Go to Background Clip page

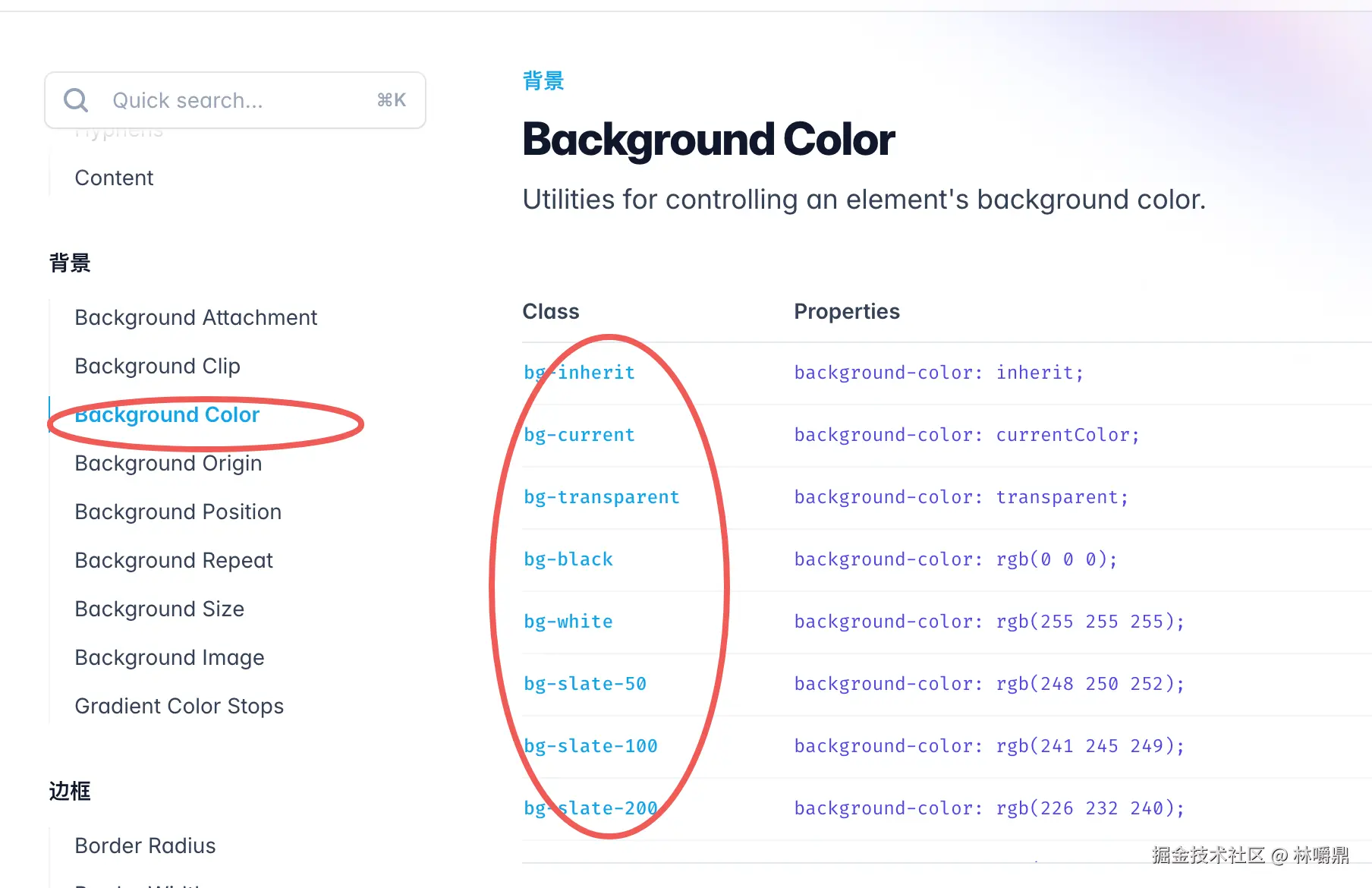point(157,366)
